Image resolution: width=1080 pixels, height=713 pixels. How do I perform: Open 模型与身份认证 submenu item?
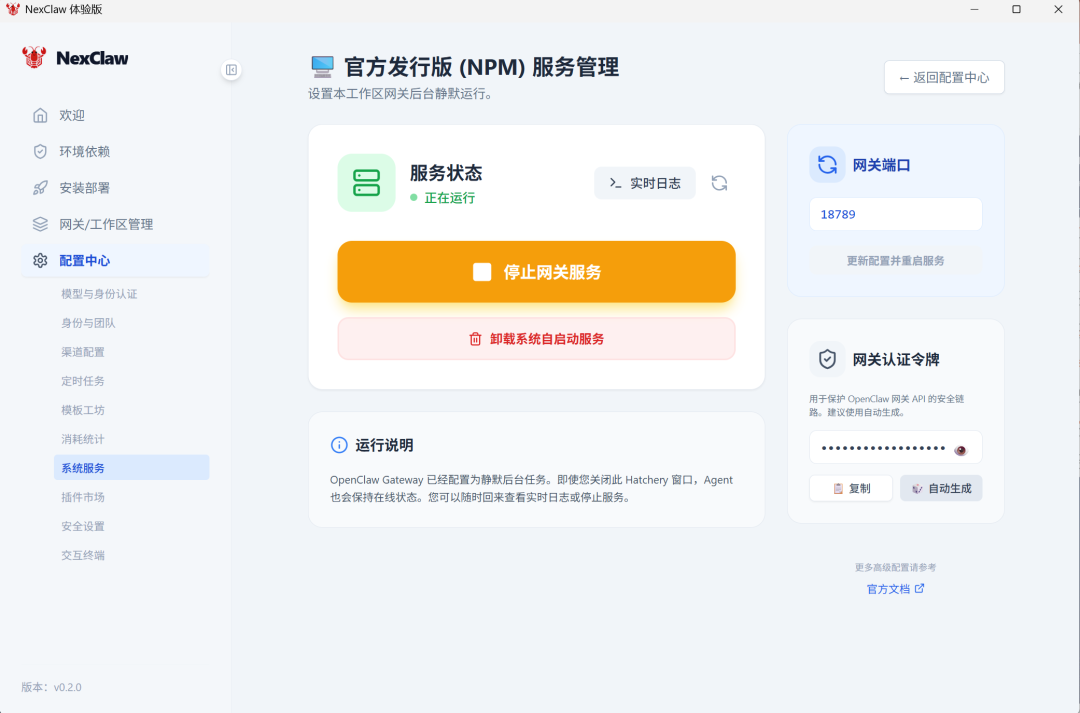[132, 294]
